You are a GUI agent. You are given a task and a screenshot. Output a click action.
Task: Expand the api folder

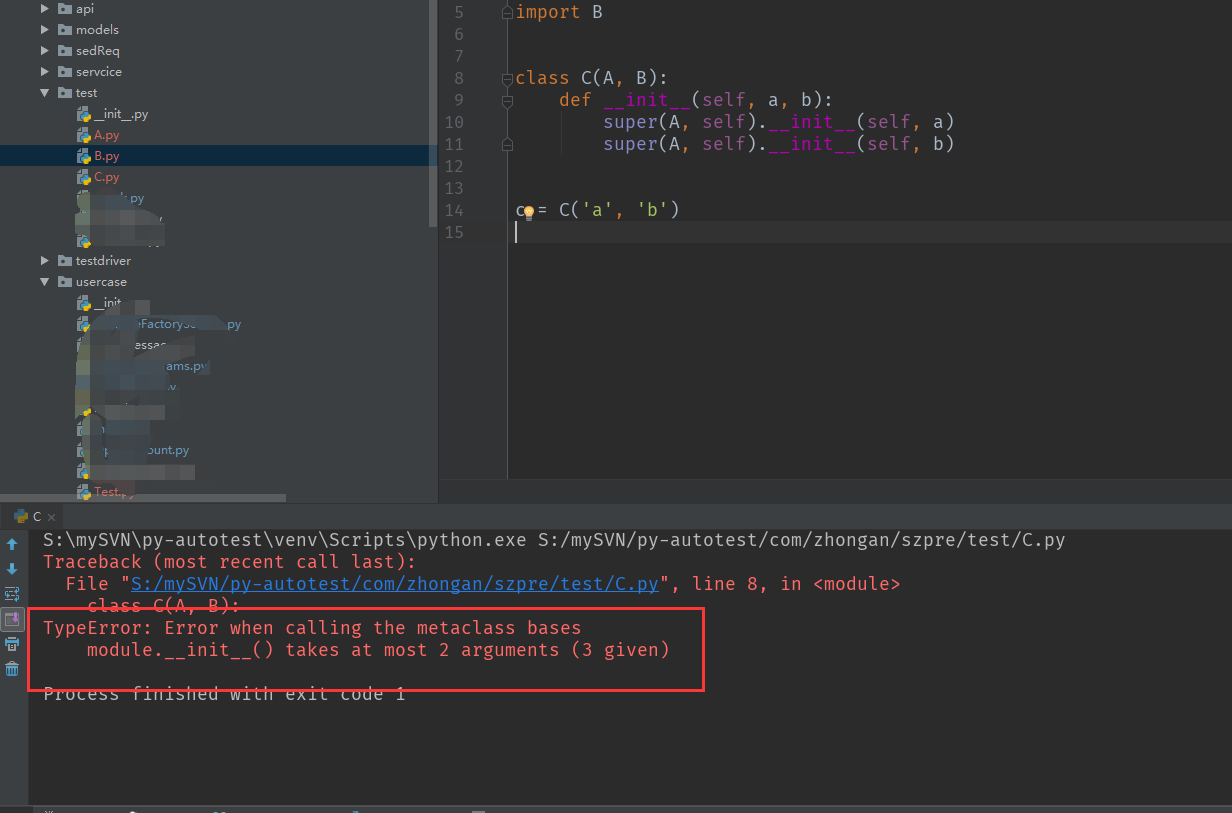point(45,9)
